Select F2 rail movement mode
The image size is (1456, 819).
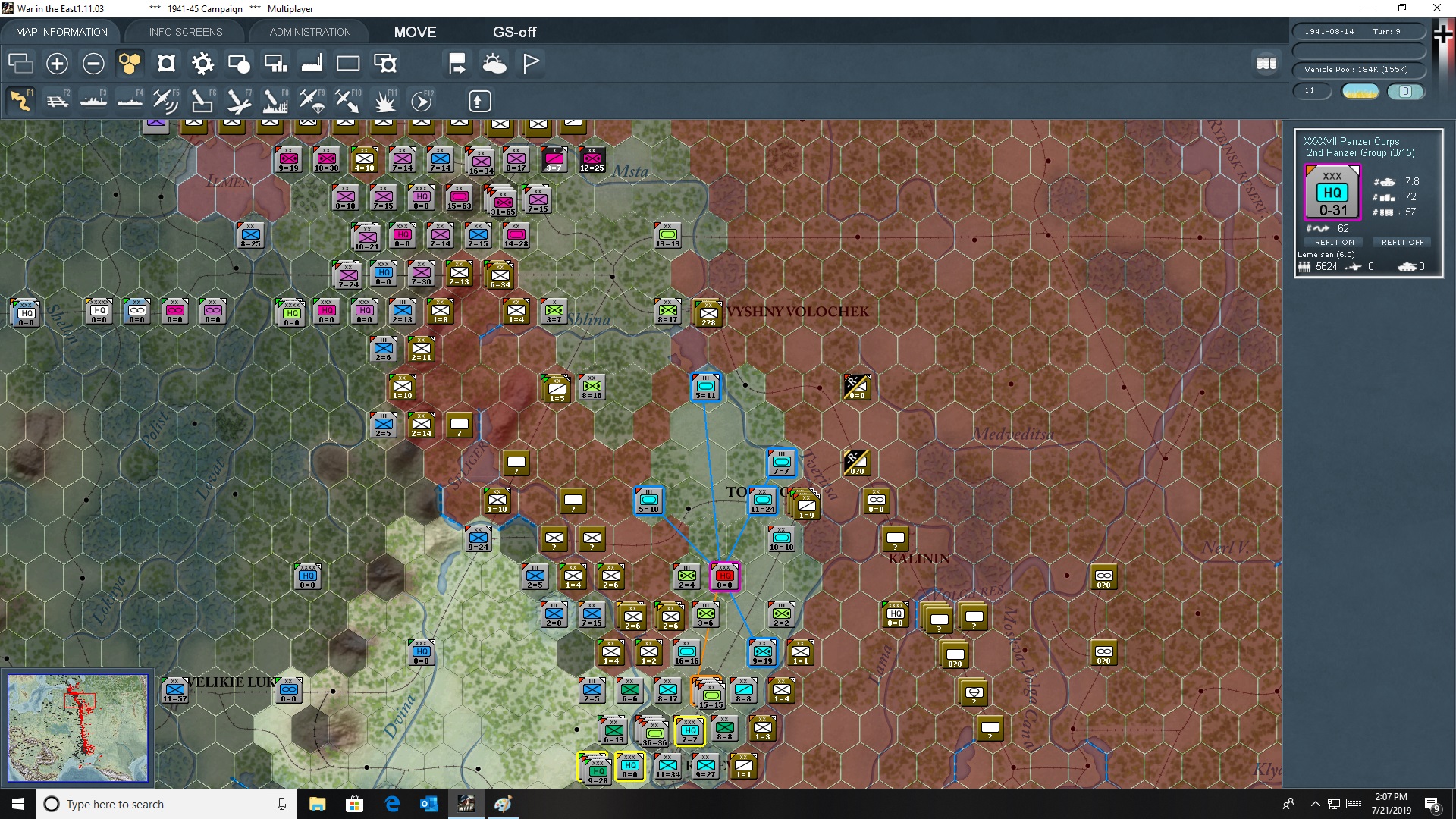pos(58,101)
